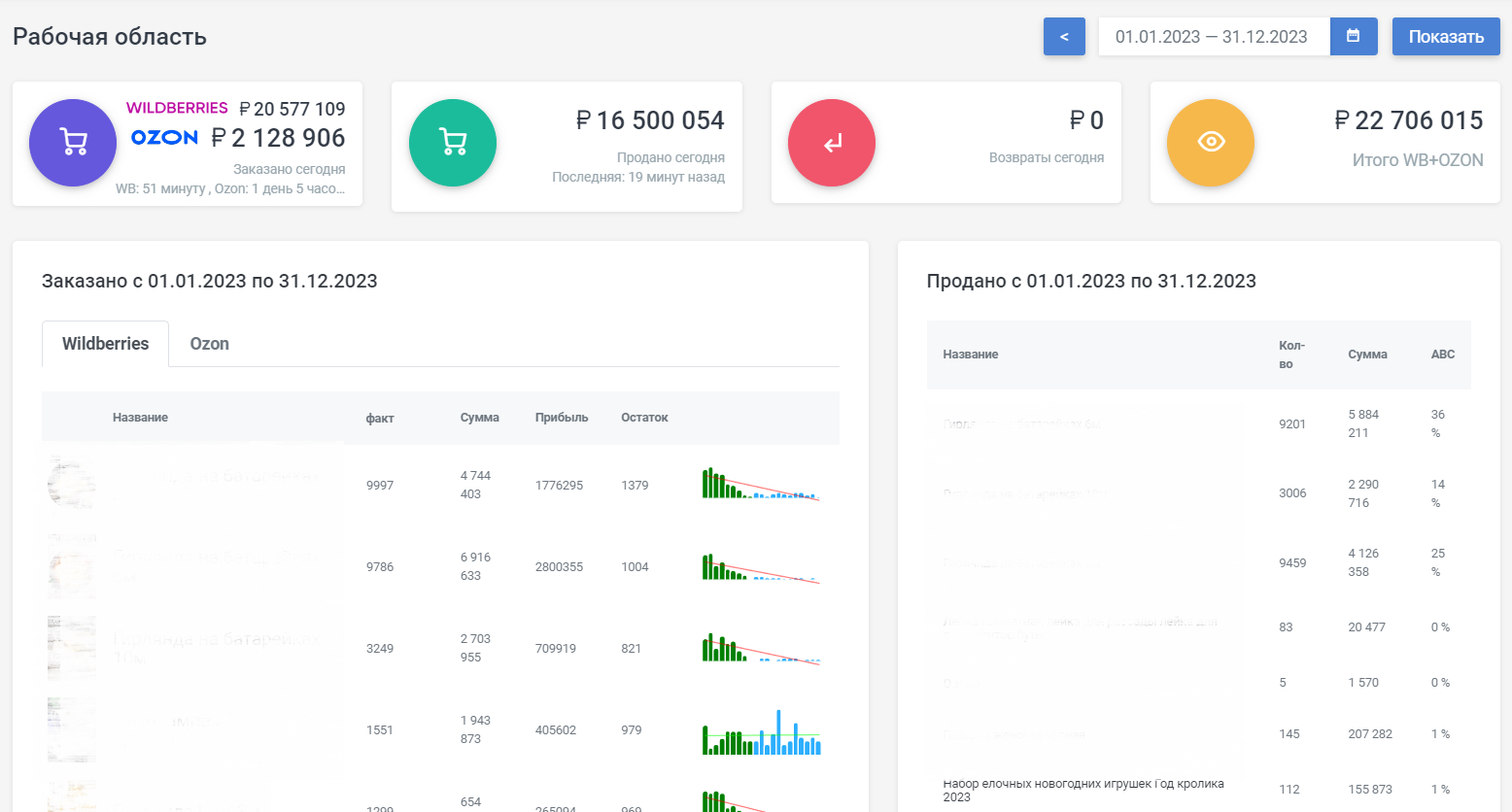1512x812 pixels.
Task: Click the ABC column header in sold table
Action: tap(1442, 355)
